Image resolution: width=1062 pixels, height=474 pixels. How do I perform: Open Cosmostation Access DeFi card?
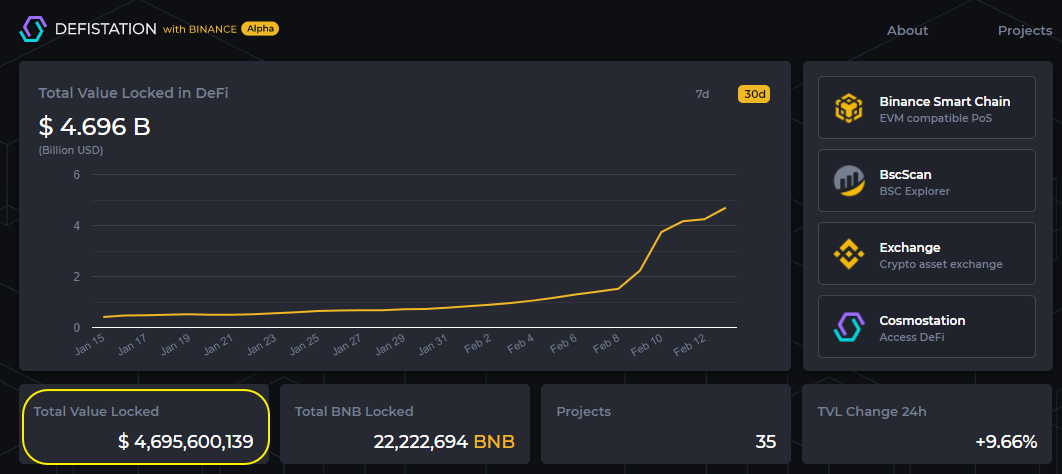pyautogui.click(x=927, y=326)
